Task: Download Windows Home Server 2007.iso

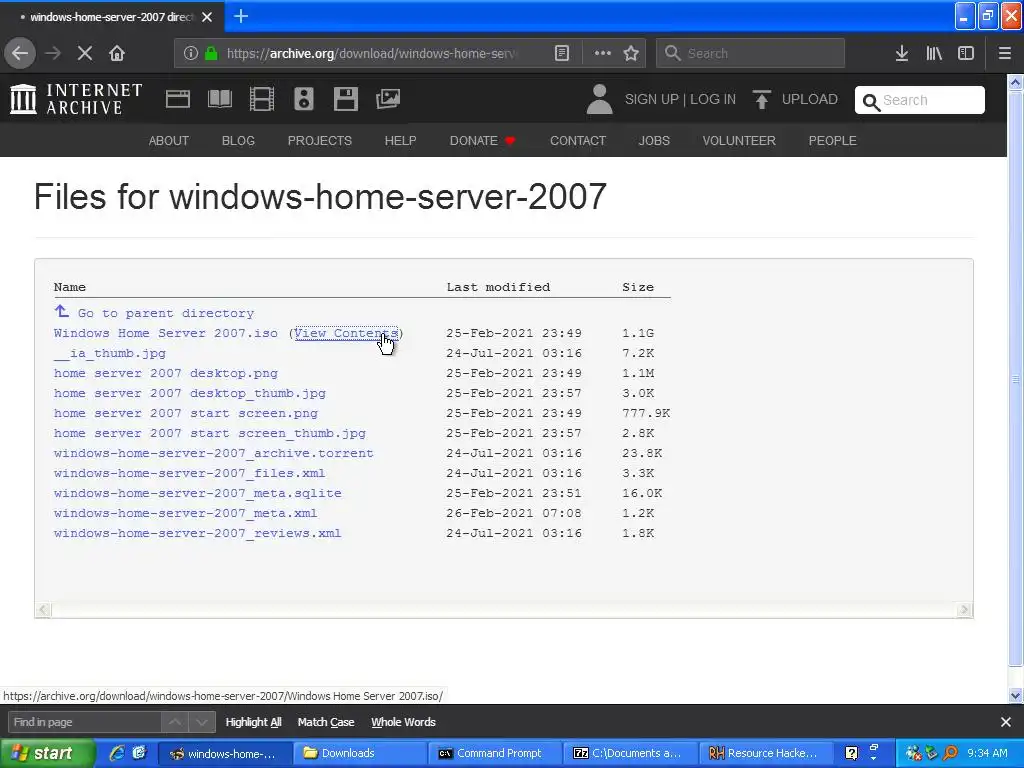Action: (166, 333)
